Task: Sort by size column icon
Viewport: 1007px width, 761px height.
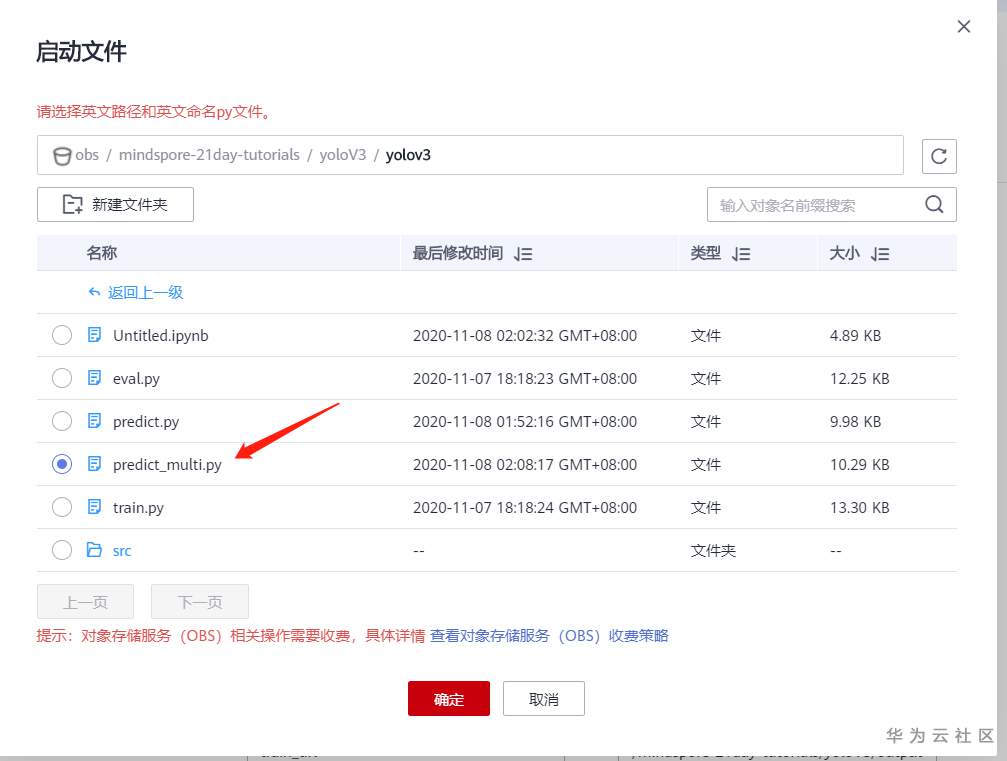Action: coord(880,254)
